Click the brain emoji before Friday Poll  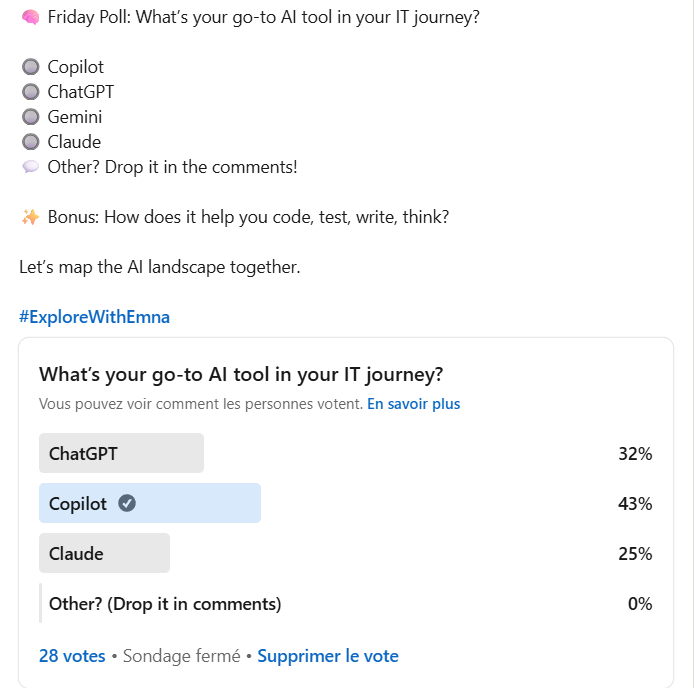tap(31, 17)
